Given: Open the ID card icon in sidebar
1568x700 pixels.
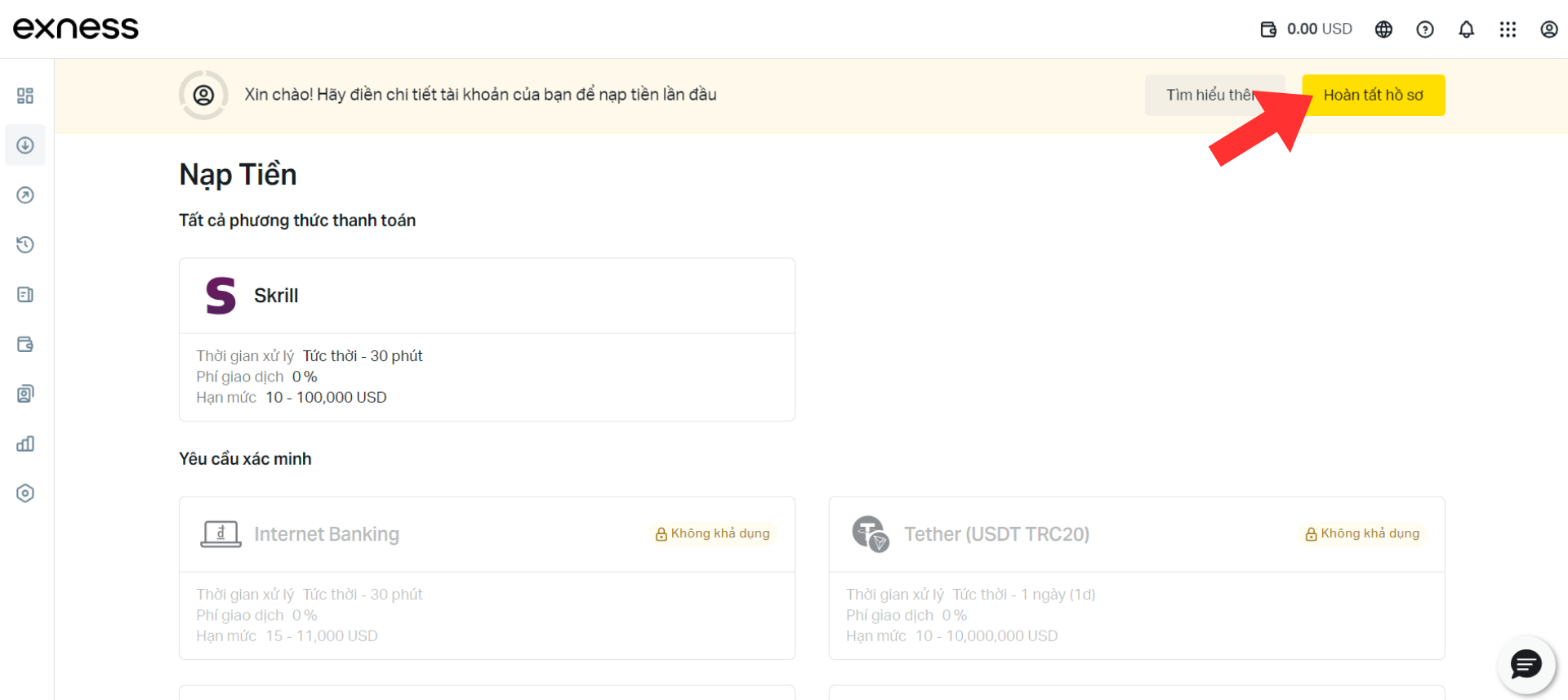Looking at the screenshot, I should (25, 394).
